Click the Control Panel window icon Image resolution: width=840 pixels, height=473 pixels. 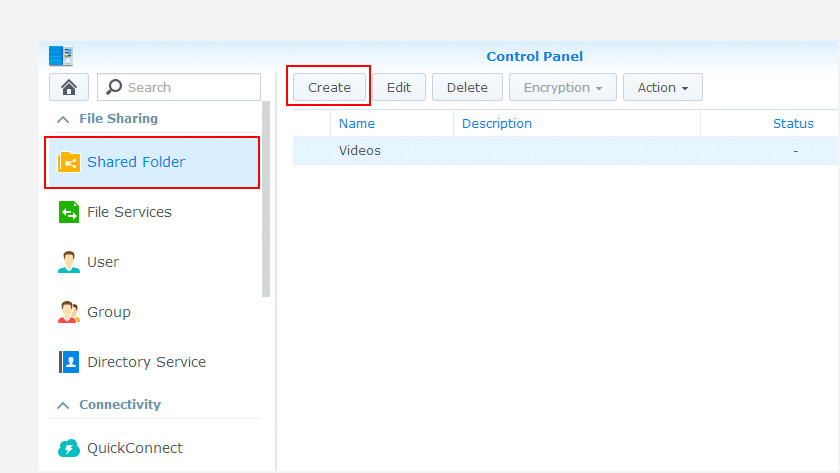click(61, 56)
